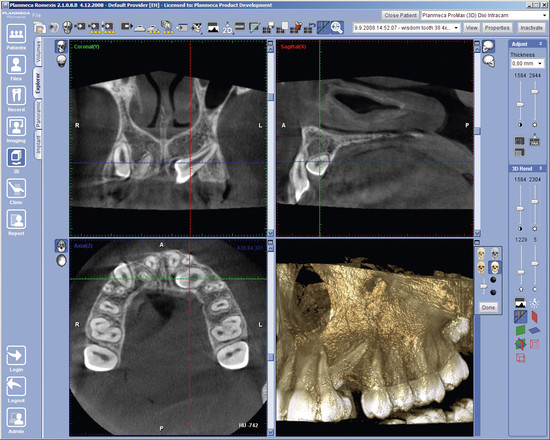This screenshot has height=440, width=550.
Task: Click the coronal view vertical scrollbar thumb
Action: 270,97
